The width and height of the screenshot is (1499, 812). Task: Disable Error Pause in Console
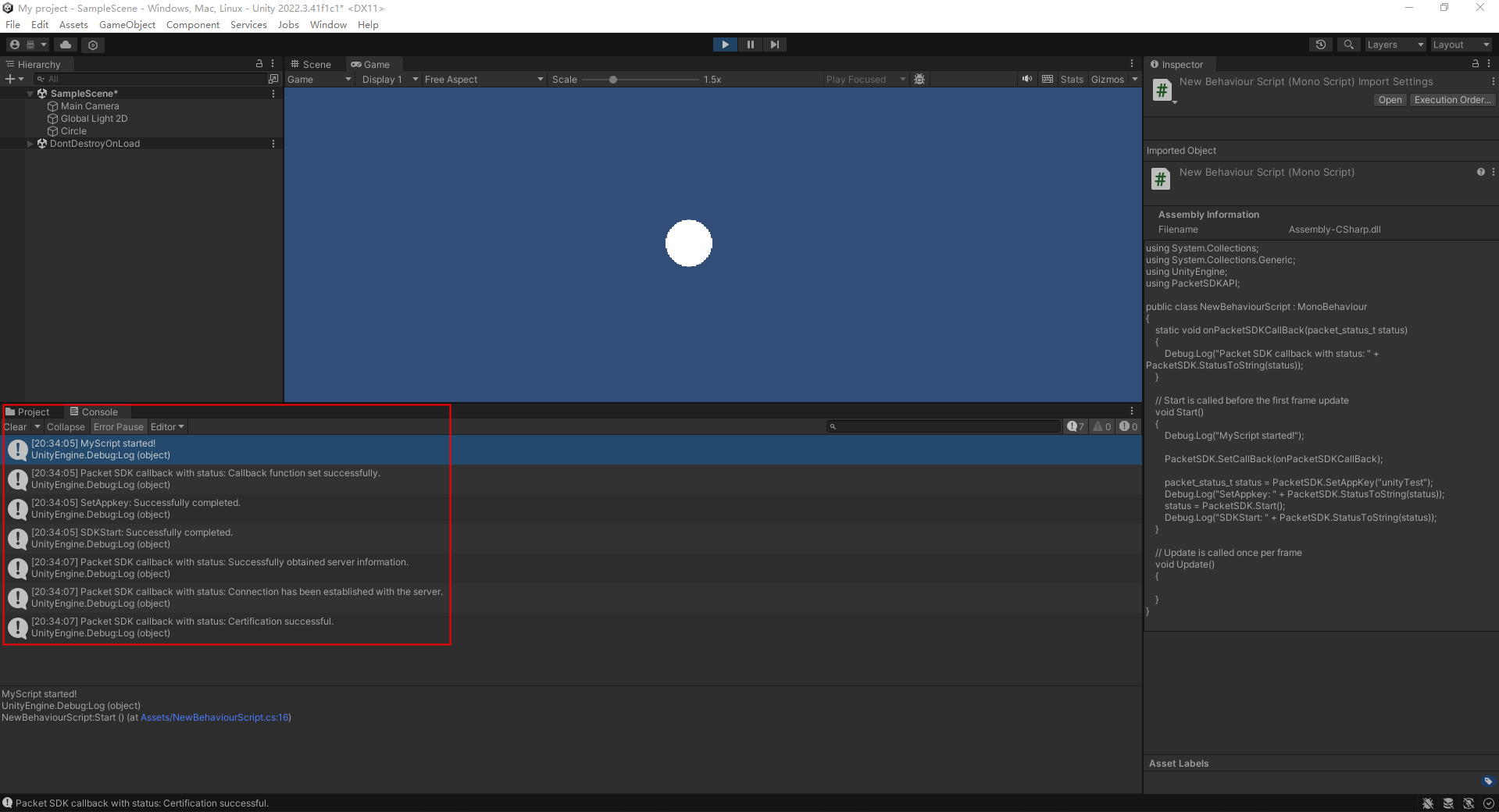pyautogui.click(x=119, y=426)
